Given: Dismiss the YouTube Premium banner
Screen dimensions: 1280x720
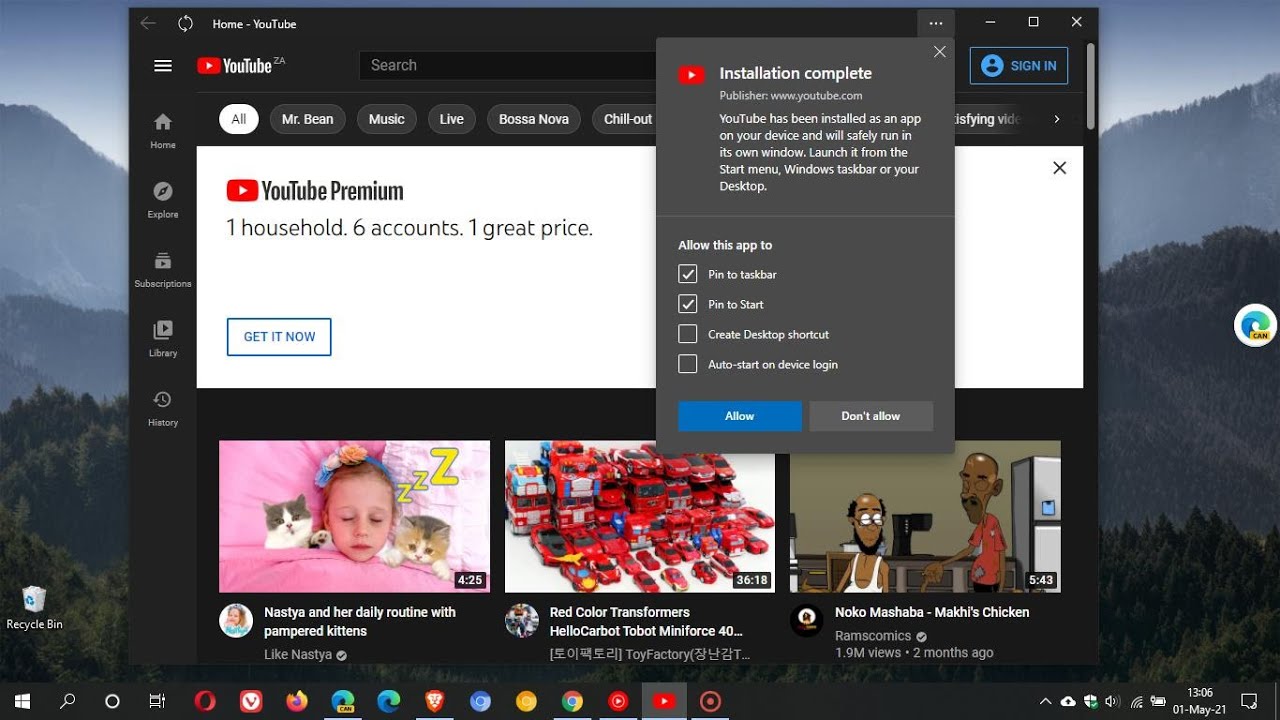Looking at the screenshot, I should click(x=1059, y=168).
